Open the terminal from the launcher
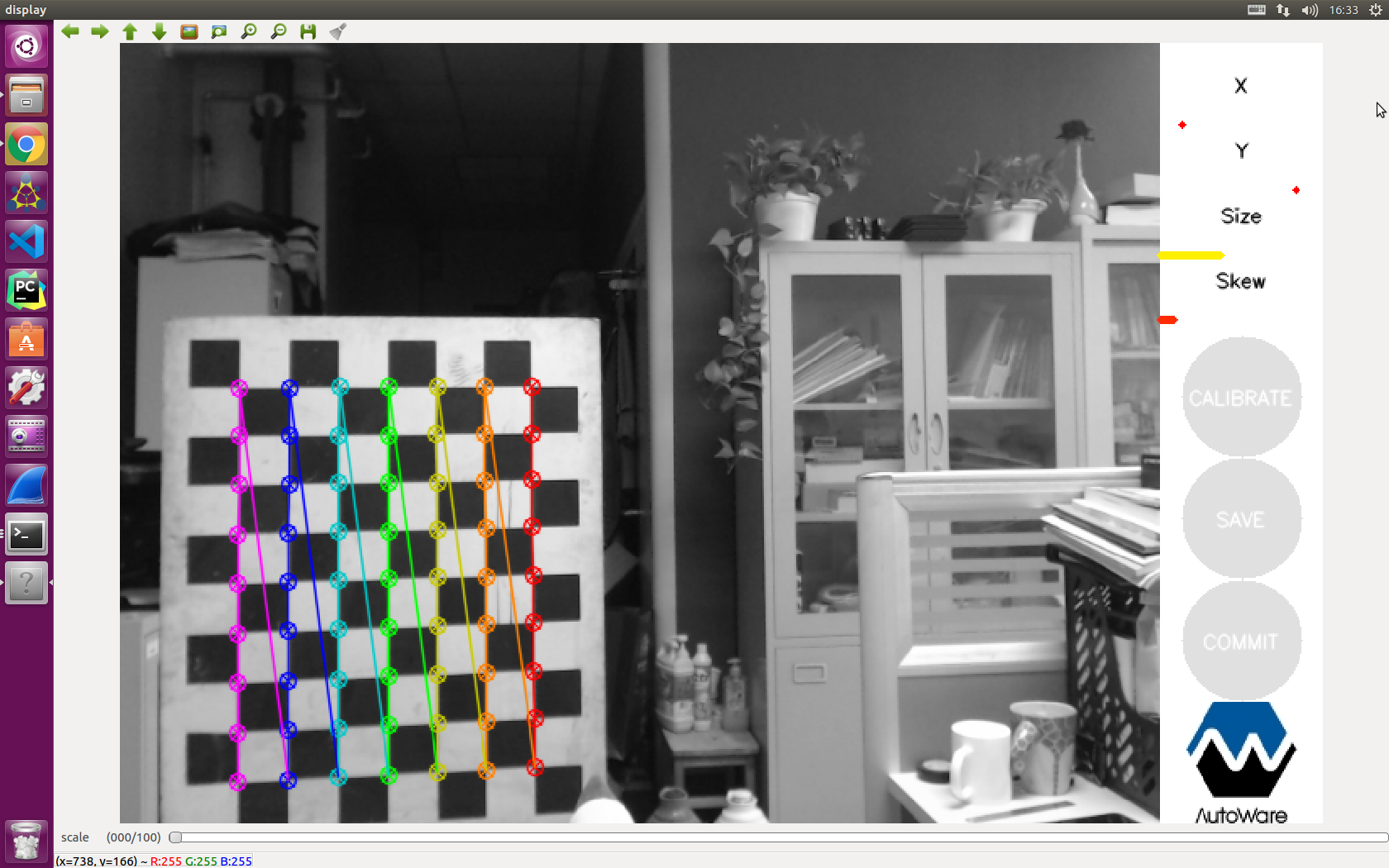The image size is (1389, 868). coord(26,534)
